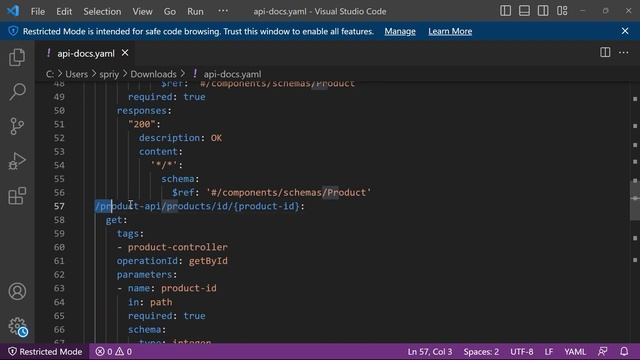Image resolution: width=640 pixels, height=360 pixels.
Task: Click errors and warnings count indicator
Action: coord(113,351)
